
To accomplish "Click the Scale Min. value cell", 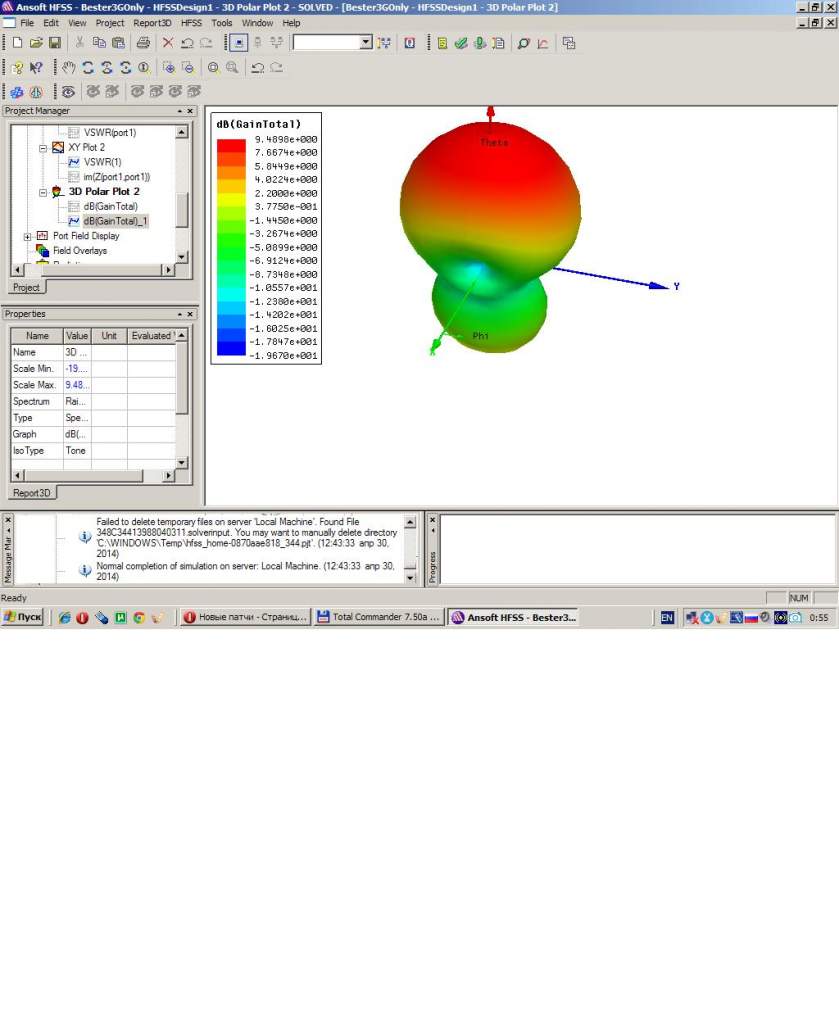I will pos(77,369).
